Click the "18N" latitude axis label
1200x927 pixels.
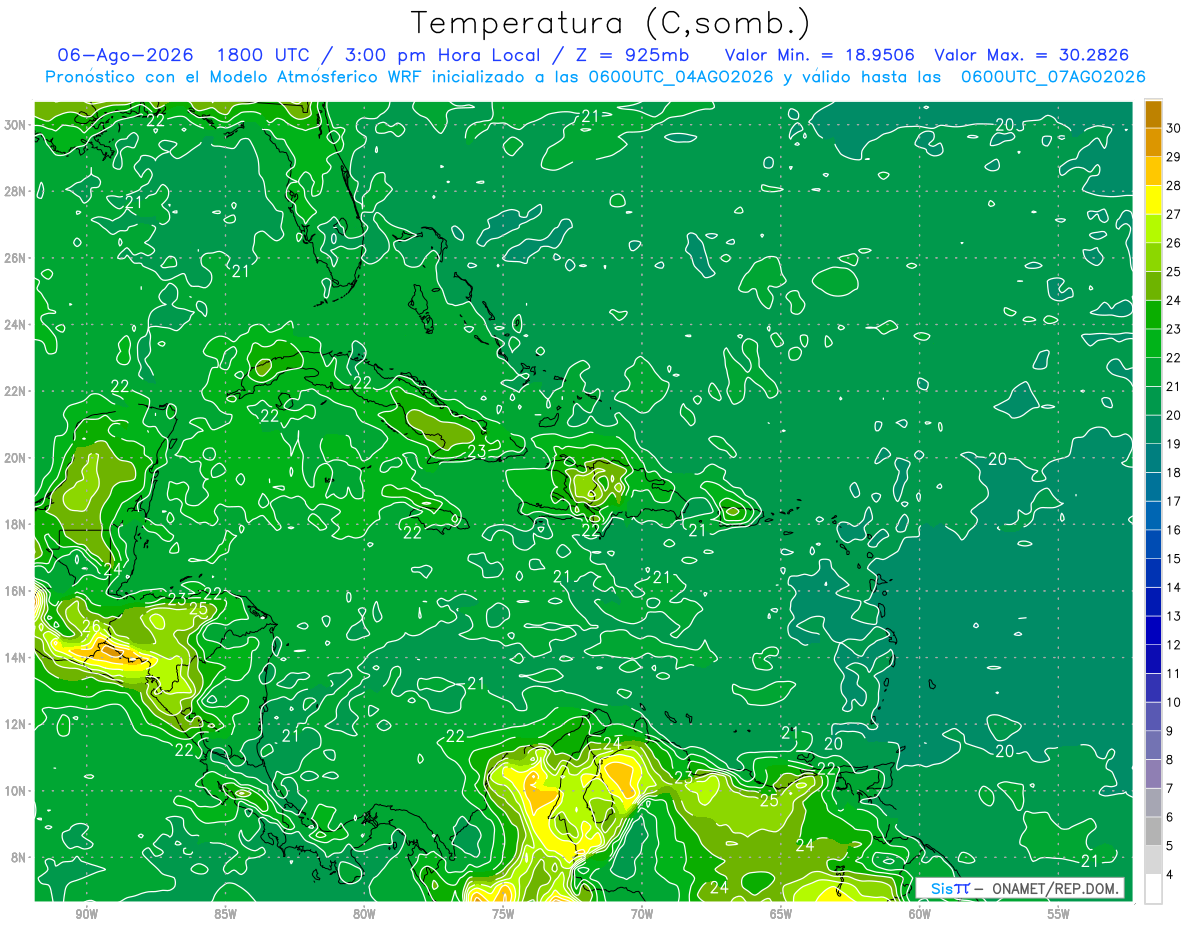point(15,524)
